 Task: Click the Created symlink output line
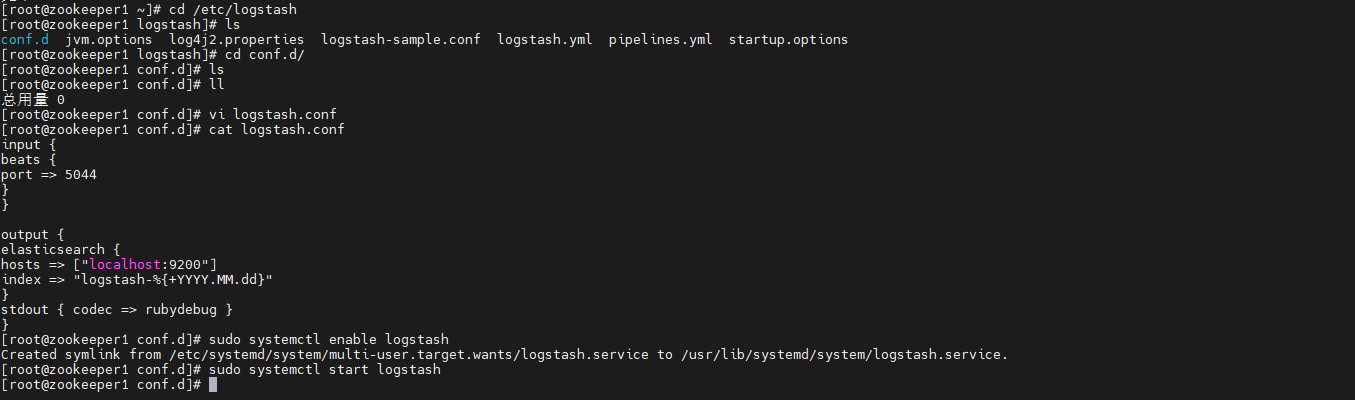point(505,355)
